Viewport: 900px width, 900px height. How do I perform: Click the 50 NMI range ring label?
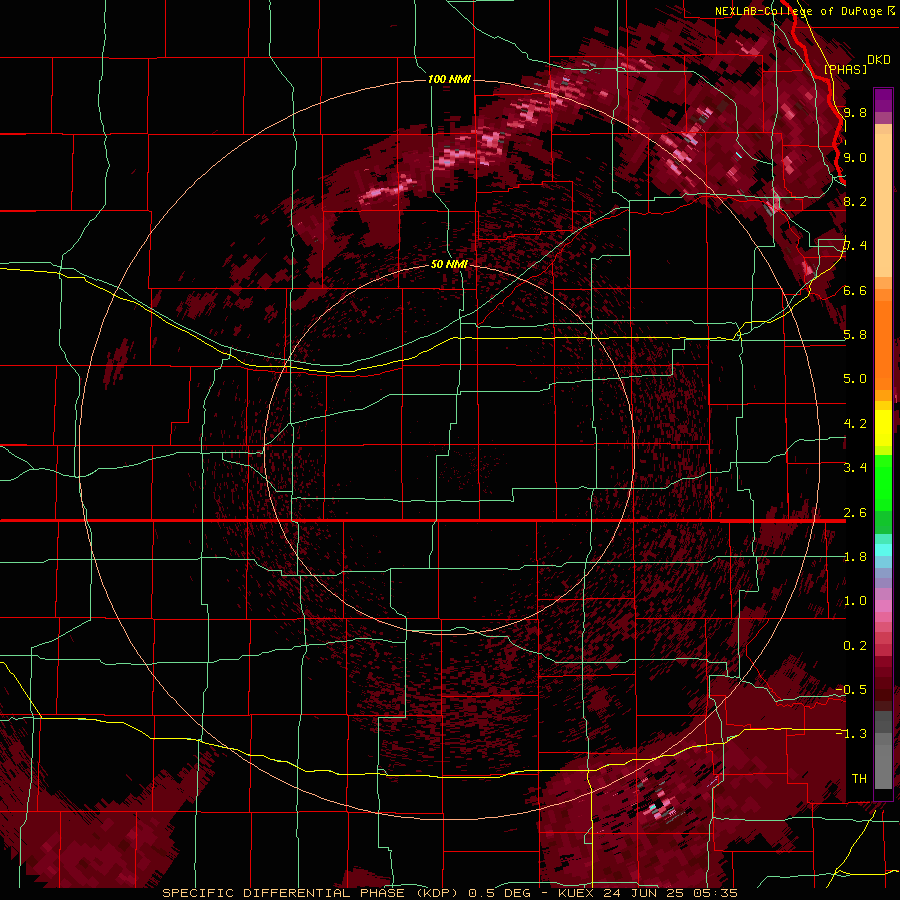[x=449, y=265]
